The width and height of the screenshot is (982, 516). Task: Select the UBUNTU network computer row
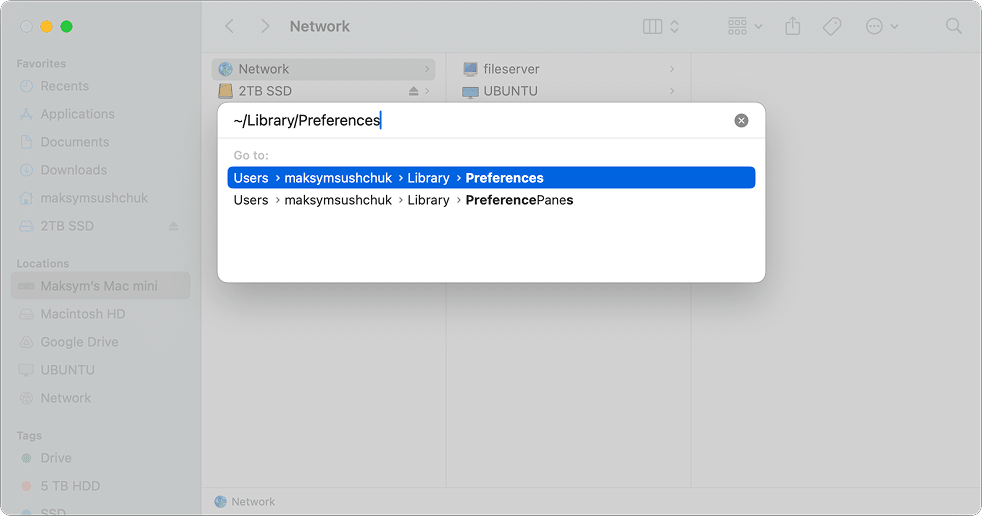568,91
